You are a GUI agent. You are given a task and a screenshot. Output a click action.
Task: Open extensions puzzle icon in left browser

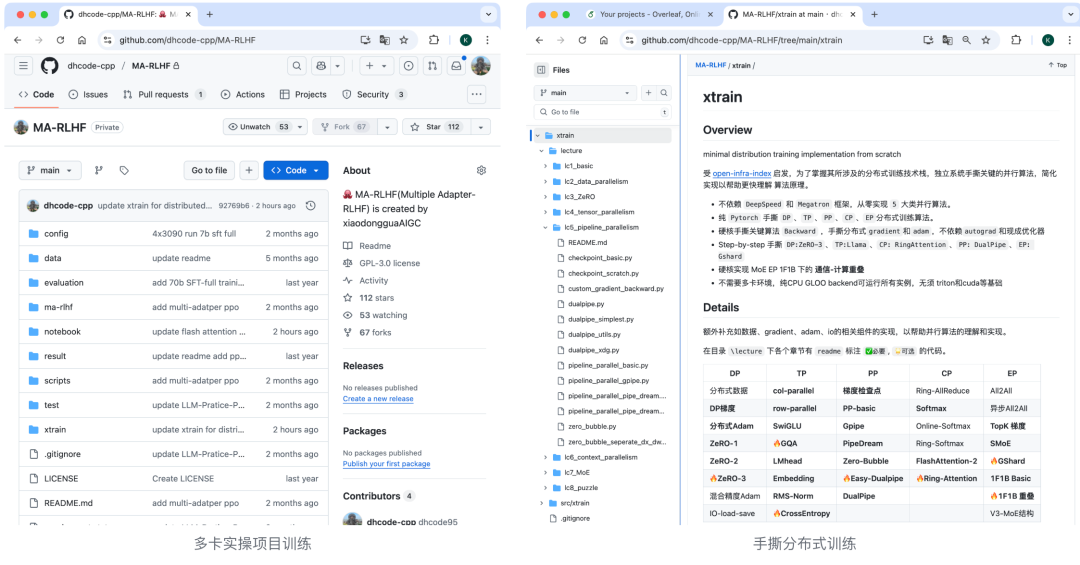point(434,40)
